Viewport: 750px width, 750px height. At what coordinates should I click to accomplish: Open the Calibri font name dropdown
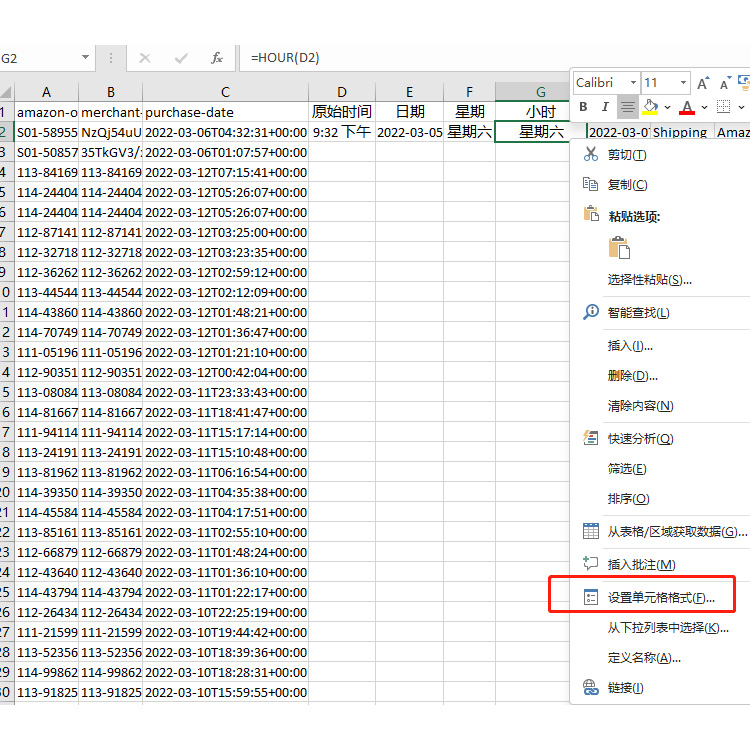pyautogui.click(x=632, y=83)
